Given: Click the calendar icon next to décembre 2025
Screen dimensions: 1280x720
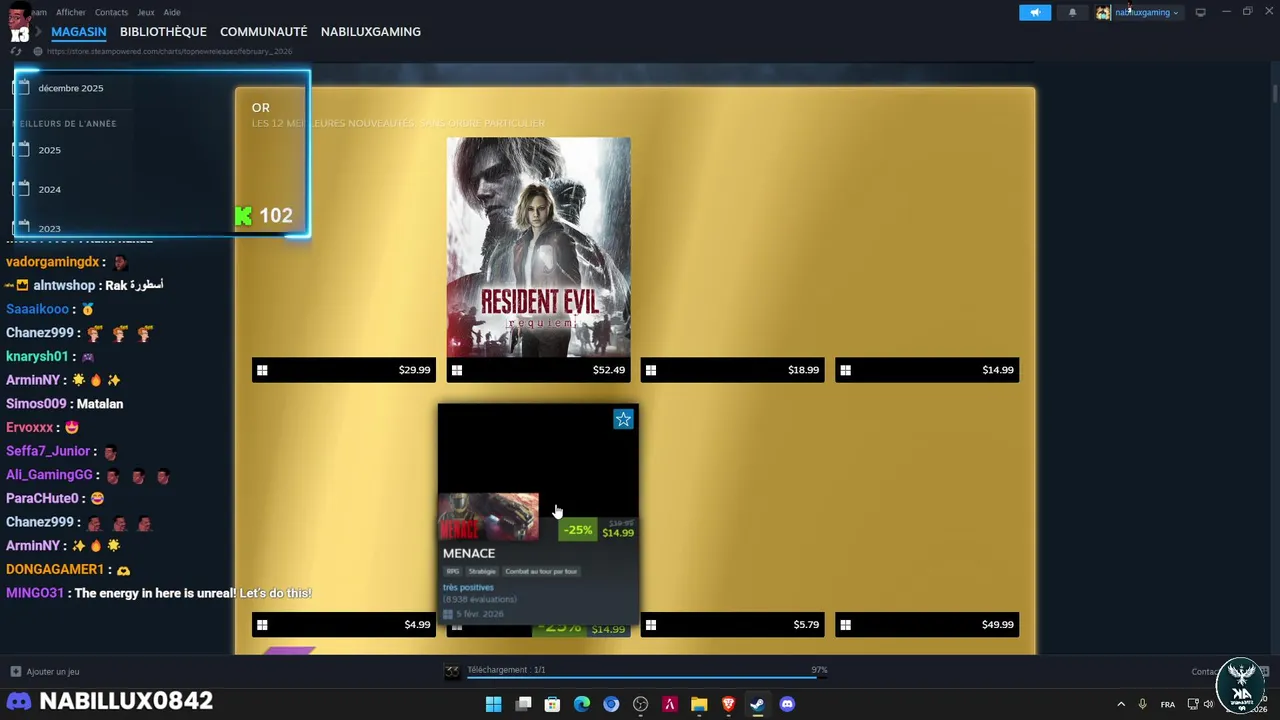Looking at the screenshot, I should [x=23, y=88].
